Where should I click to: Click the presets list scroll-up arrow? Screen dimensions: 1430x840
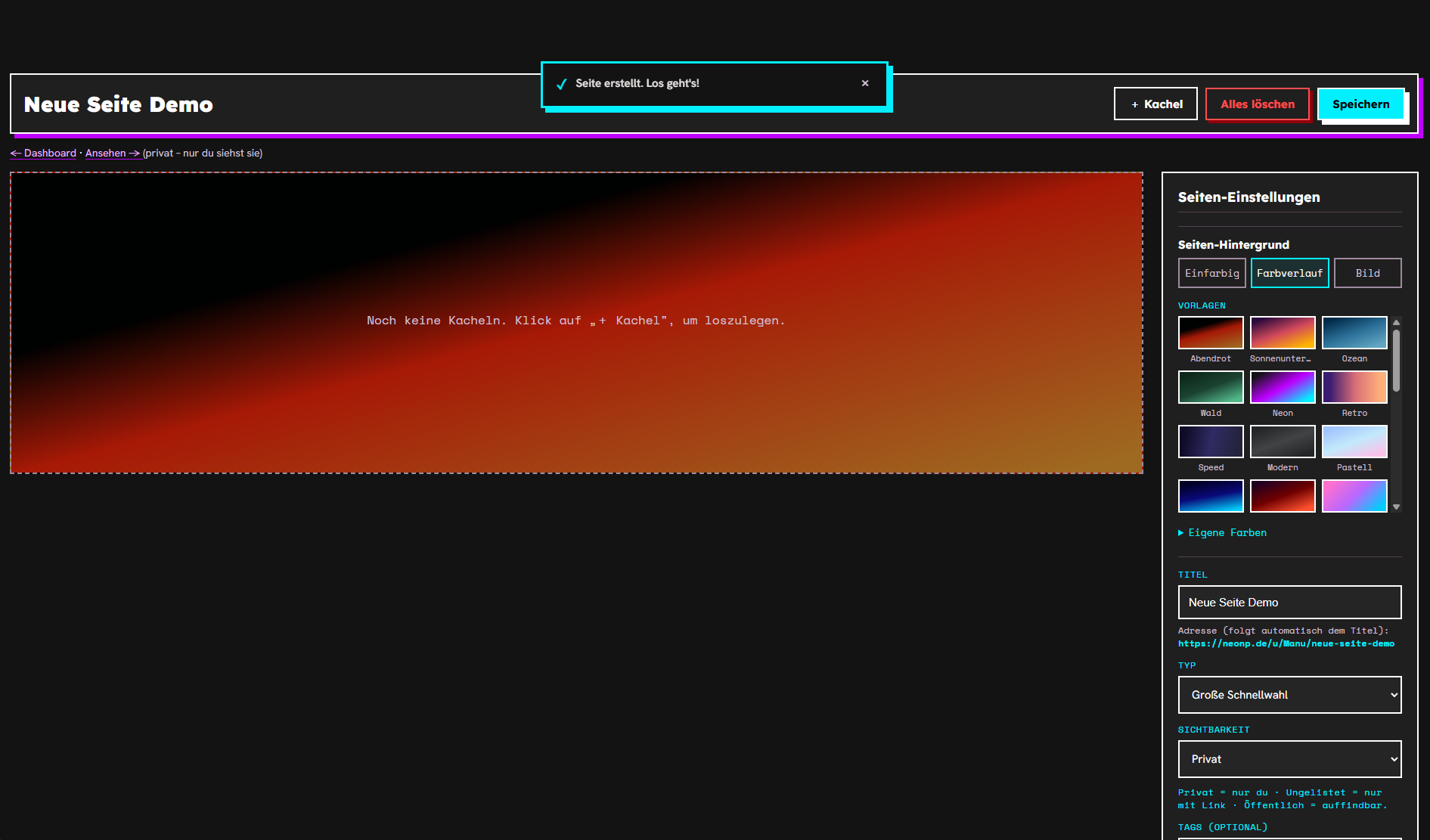click(1397, 322)
